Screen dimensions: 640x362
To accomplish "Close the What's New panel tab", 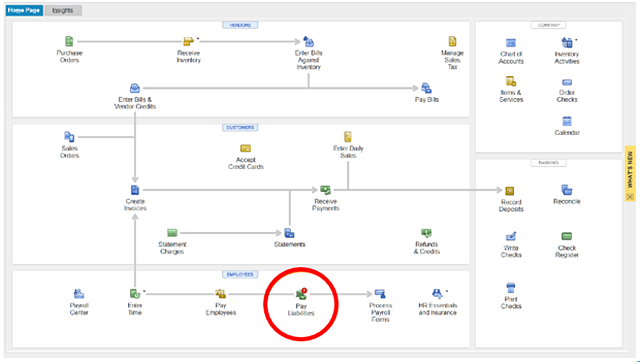I will [x=630, y=197].
